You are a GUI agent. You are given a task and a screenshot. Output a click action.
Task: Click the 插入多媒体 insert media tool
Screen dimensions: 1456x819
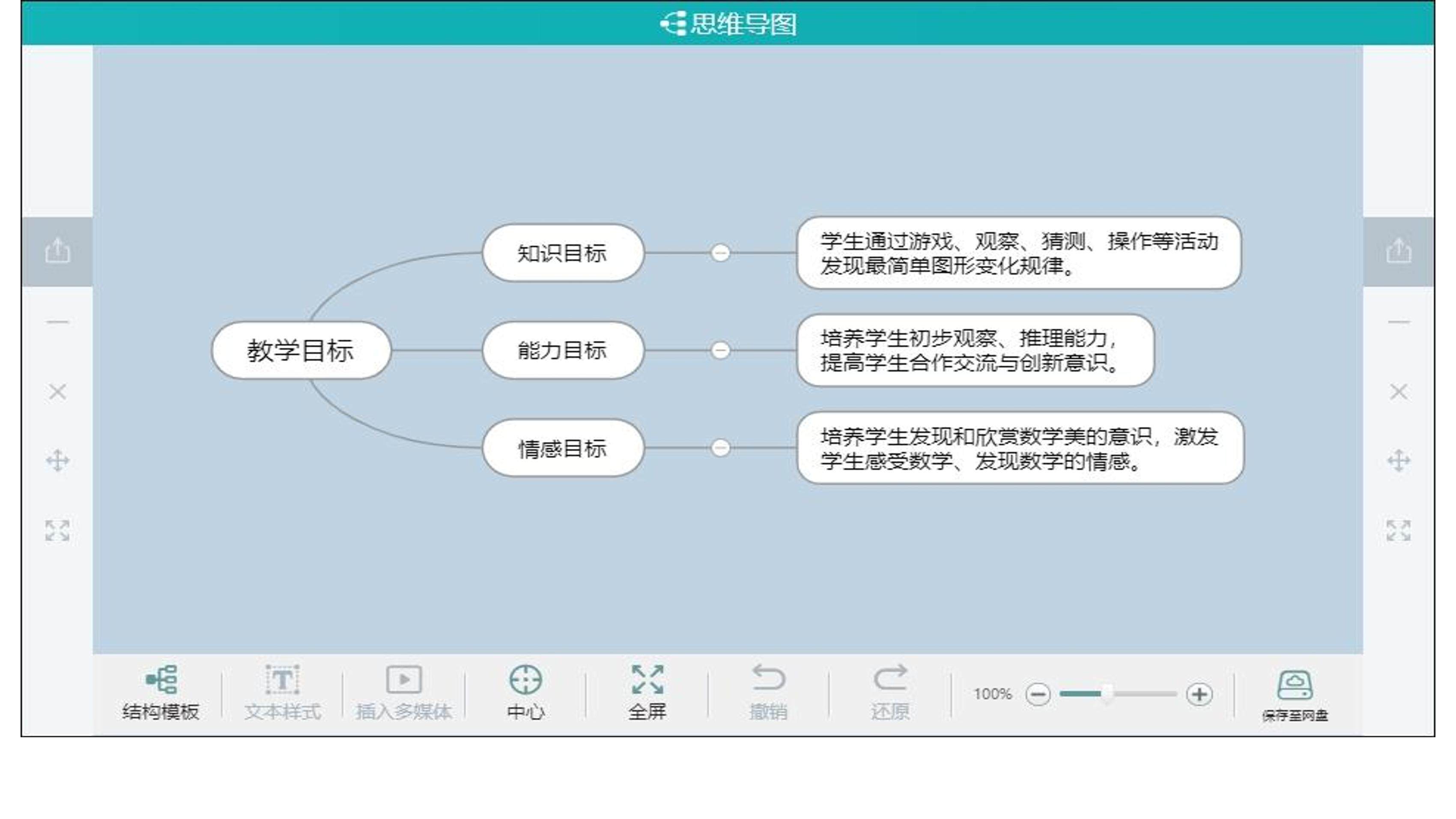[x=403, y=692]
